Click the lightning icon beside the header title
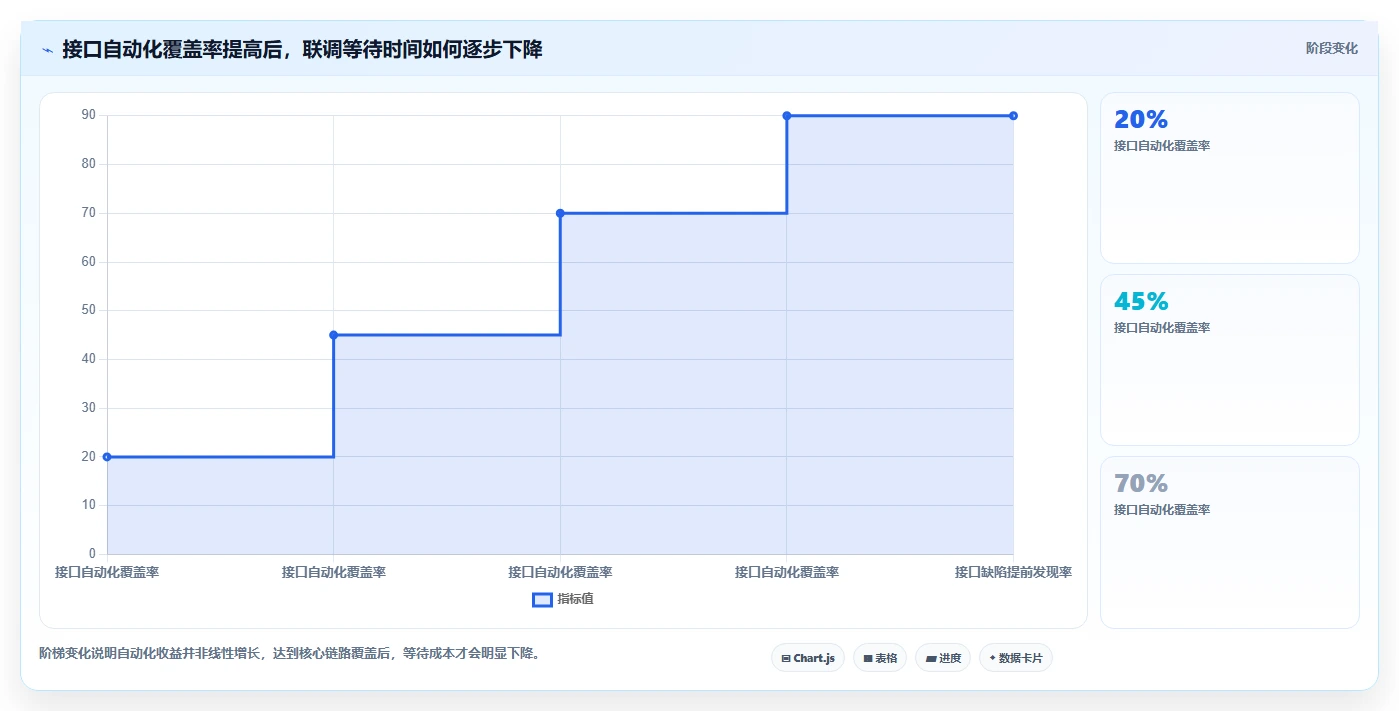1399x711 pixels. pos(48,50)
